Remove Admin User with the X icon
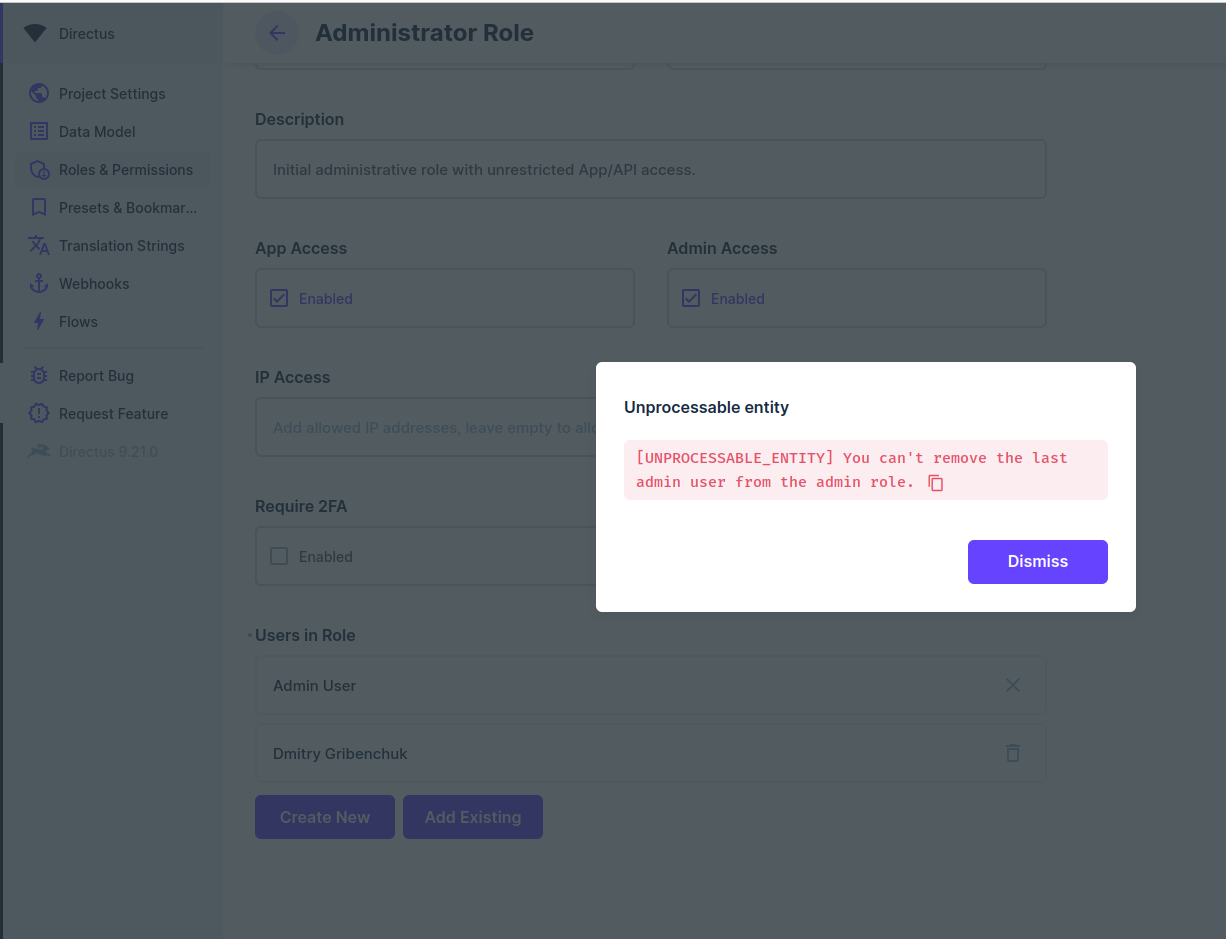The height and width of the screenshot is (939, 1226). 1012,685
